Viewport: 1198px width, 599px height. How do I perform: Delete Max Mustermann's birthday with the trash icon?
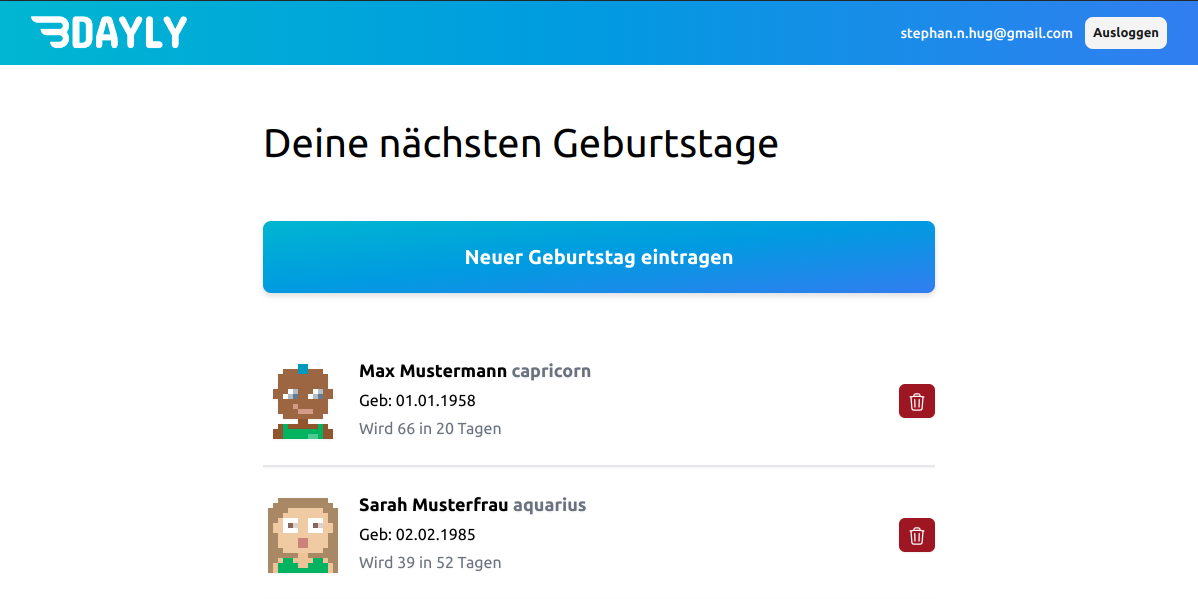tap(916, 401)
